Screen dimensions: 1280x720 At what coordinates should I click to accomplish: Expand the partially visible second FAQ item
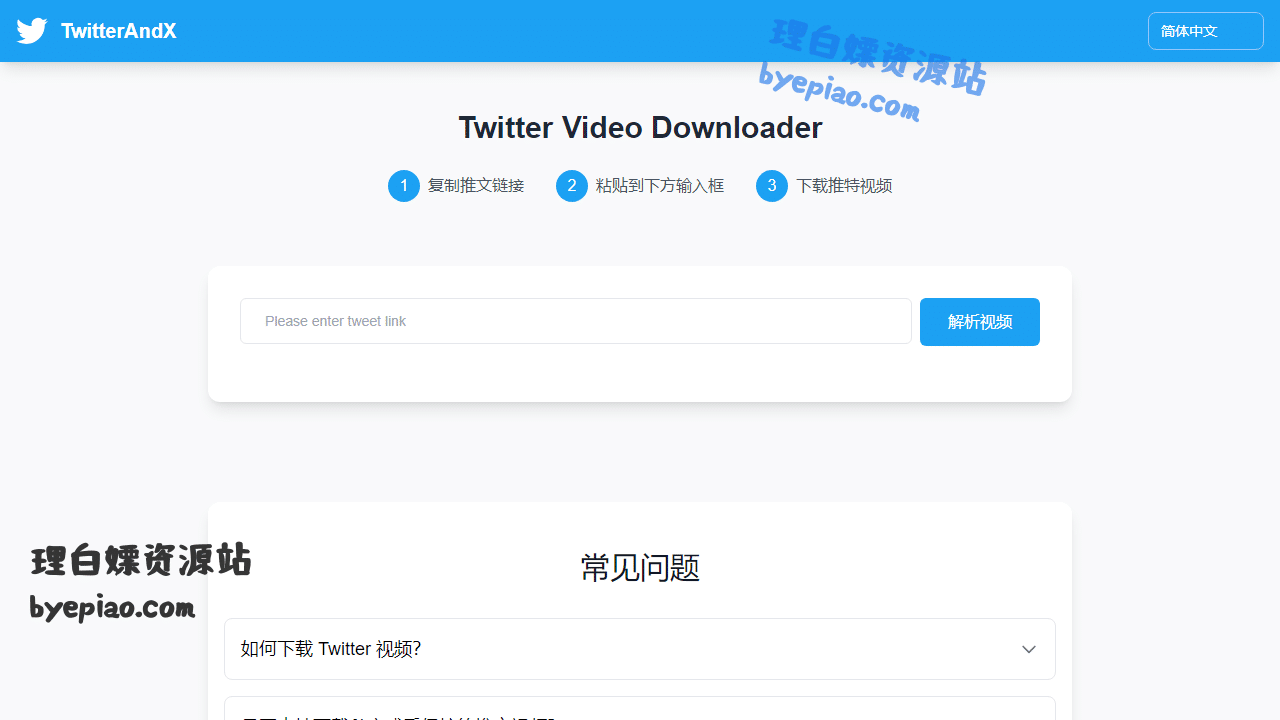[640, 709]
